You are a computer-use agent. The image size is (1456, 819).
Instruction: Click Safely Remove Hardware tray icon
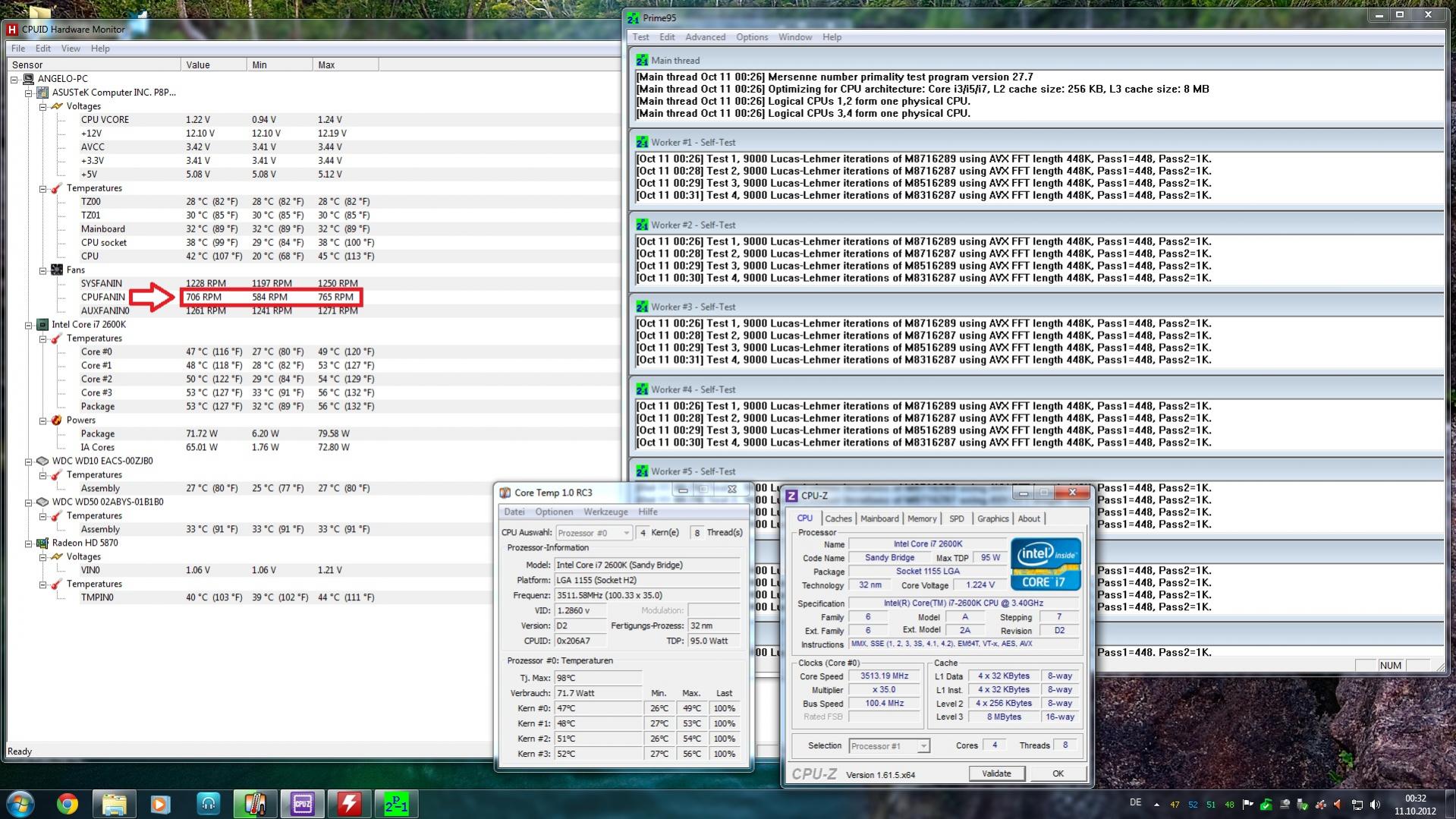pos(1302,805)
